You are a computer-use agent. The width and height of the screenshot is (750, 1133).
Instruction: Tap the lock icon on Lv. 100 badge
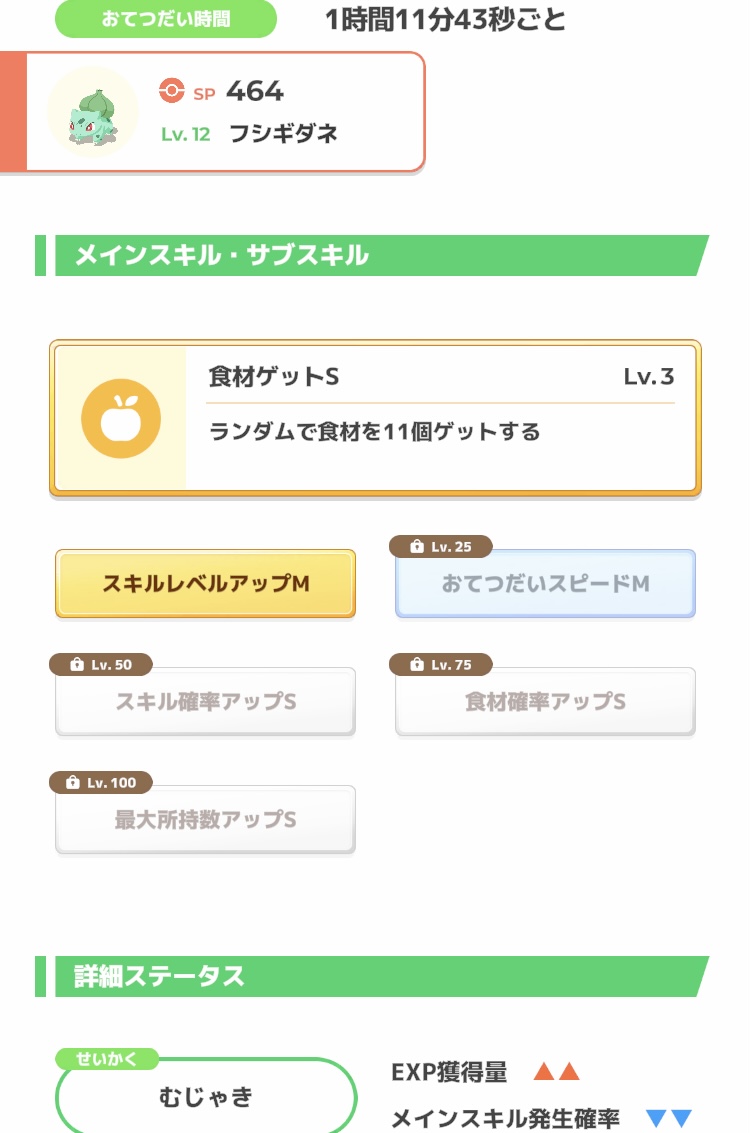coord(73,783)
